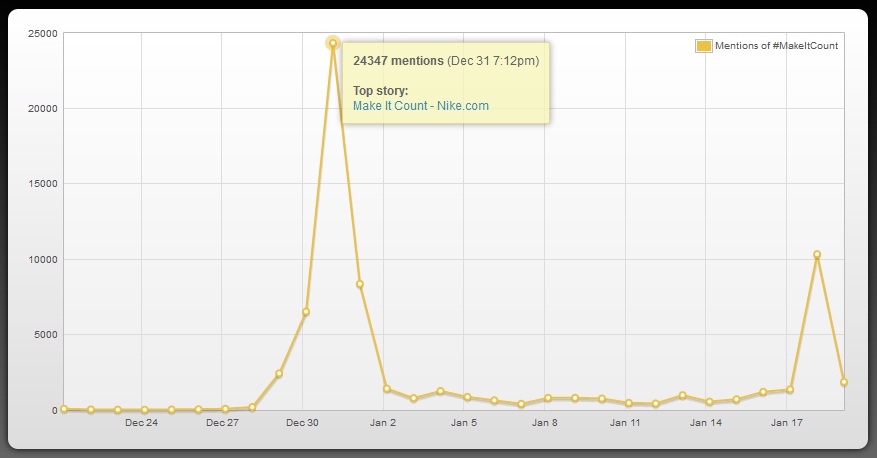Click the 'Dec 30' x-axis label
The height and width of the screenshot is (458, 877).
click(x=302, y=423)
